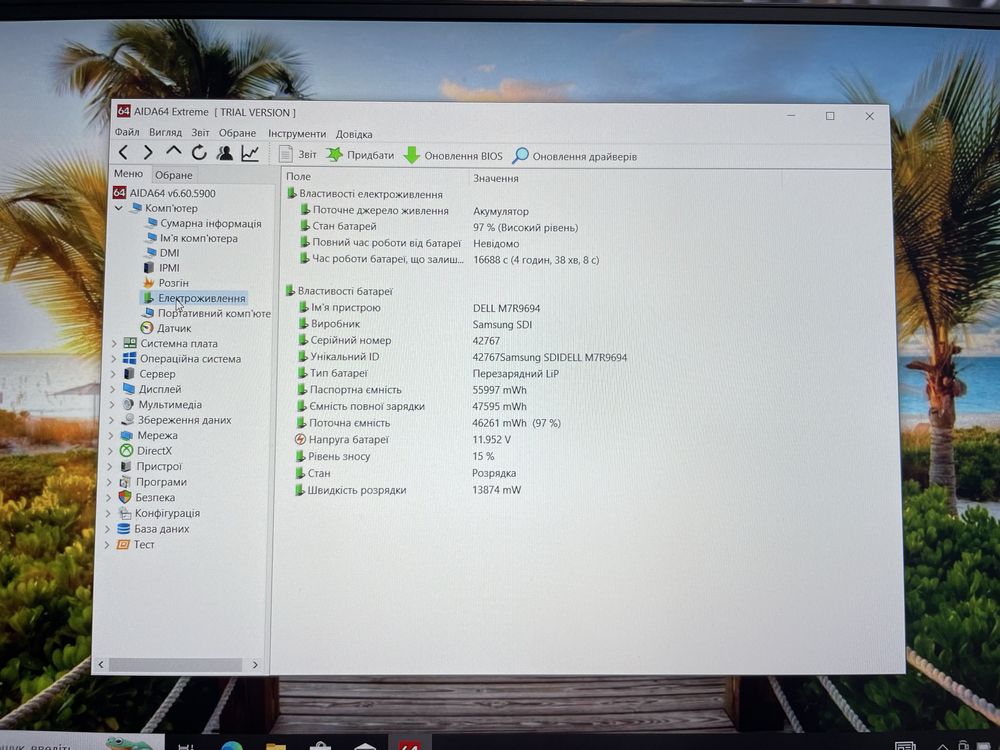Select the База даних tree item
The image size is (1000, 750).
(x=153, y=529)
